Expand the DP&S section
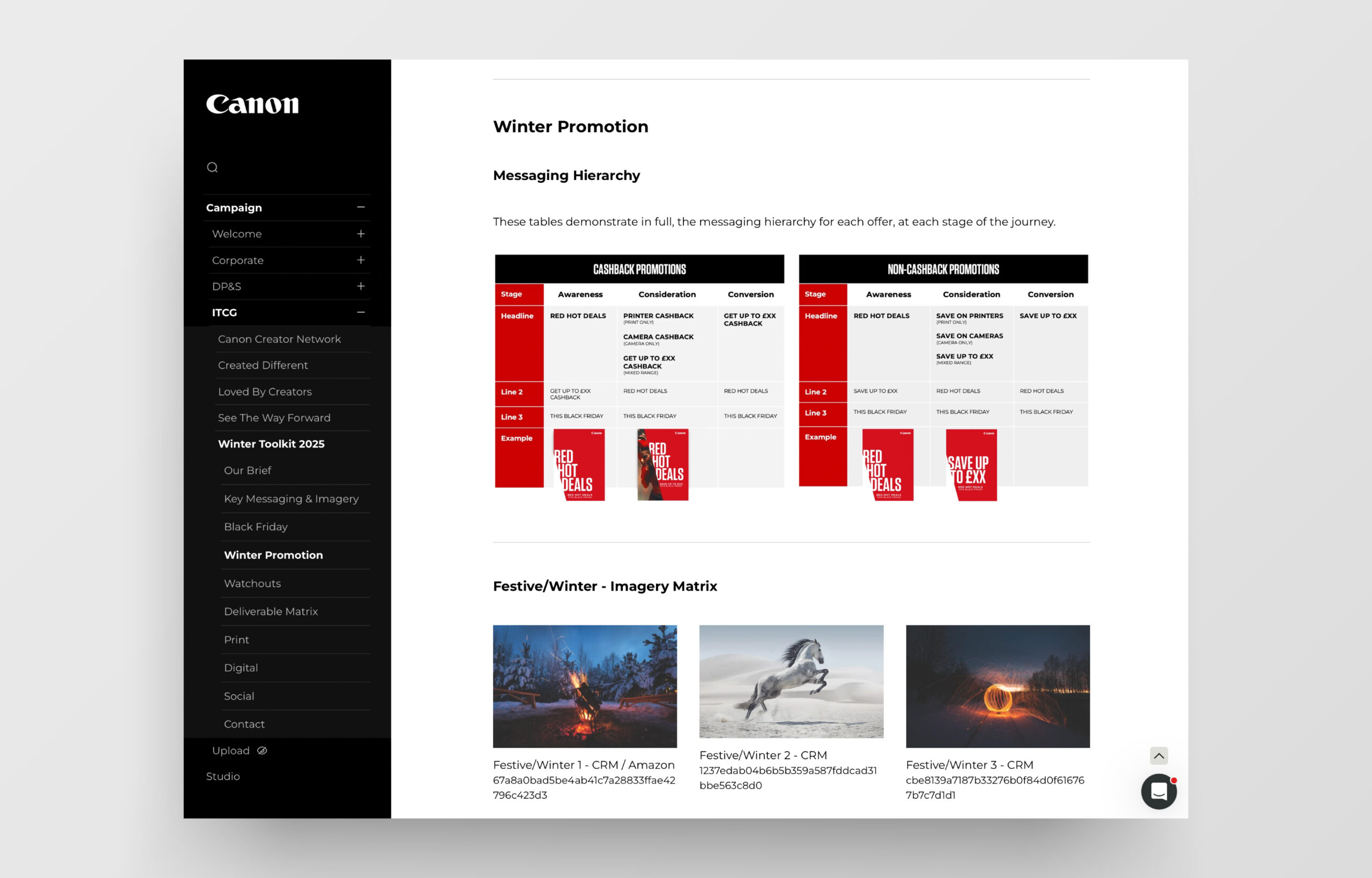 click(x=360, y=286)
